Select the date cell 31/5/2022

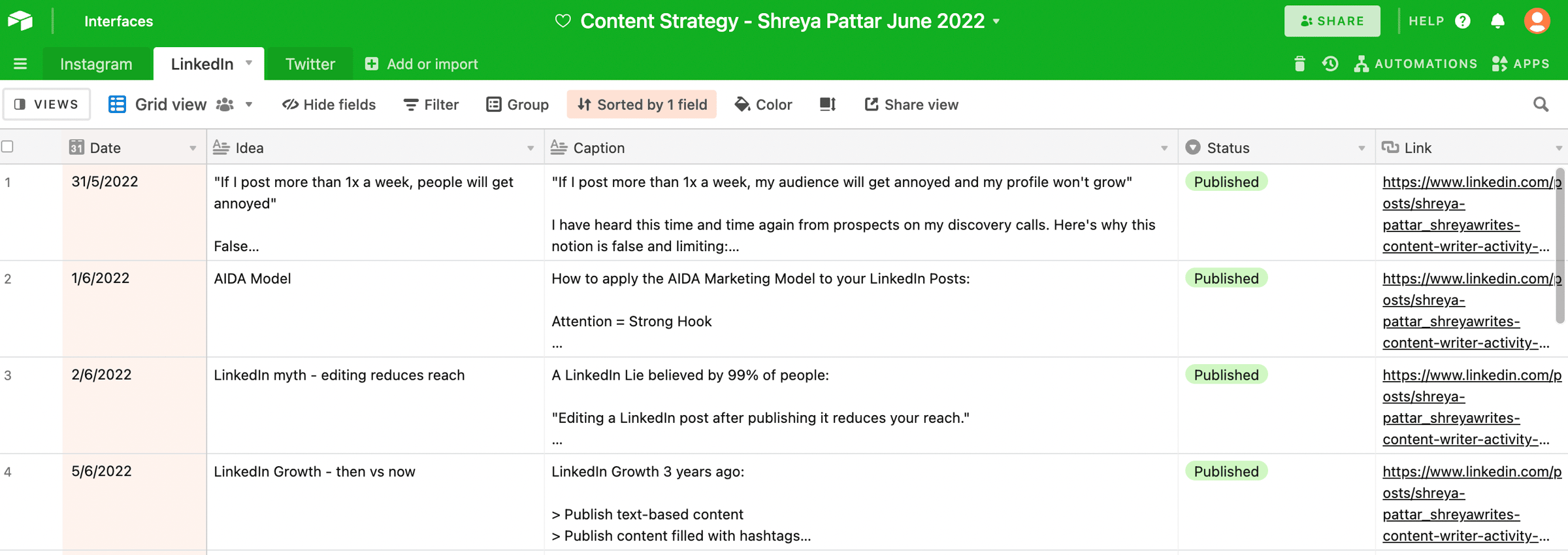(x=135, y=212)
